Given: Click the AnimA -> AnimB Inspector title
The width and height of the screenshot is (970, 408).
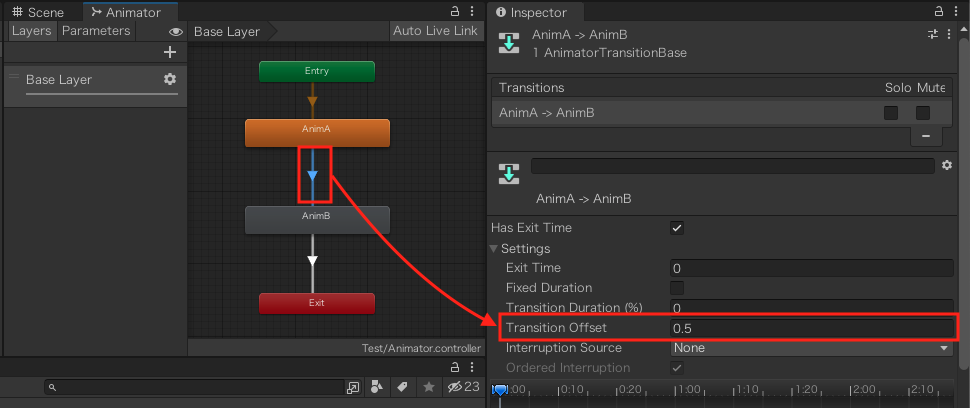Looking at the screenshot, I should [580, 35].
